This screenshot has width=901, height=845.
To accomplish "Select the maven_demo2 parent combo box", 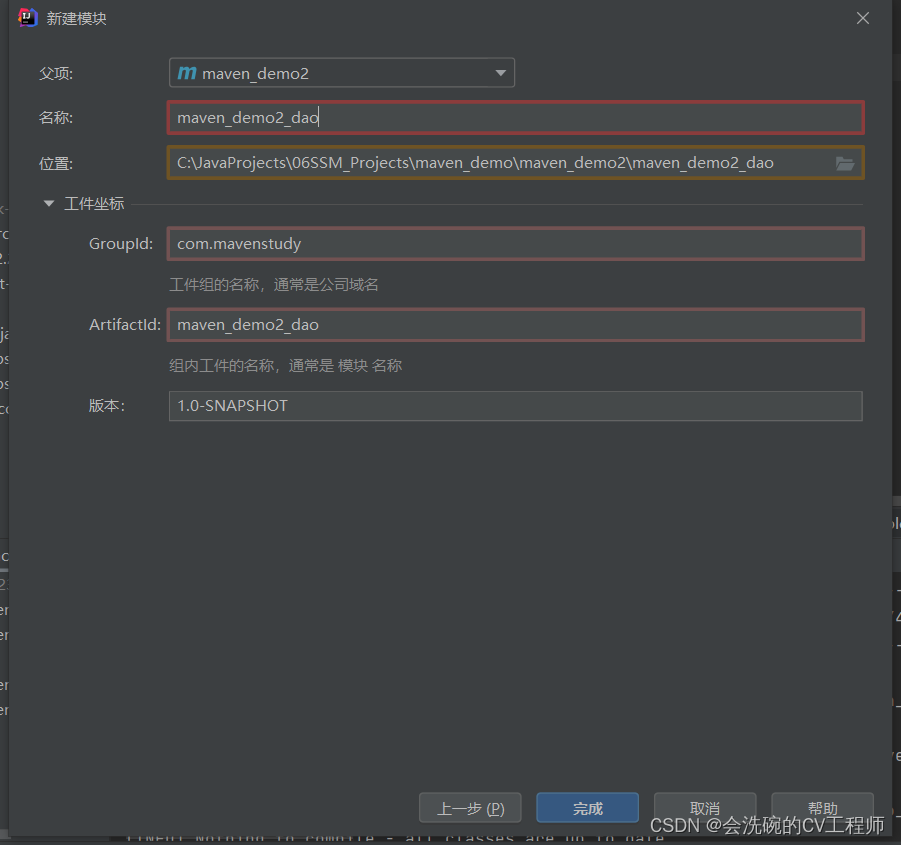I will pyautogui.click(x=340, y=73).
